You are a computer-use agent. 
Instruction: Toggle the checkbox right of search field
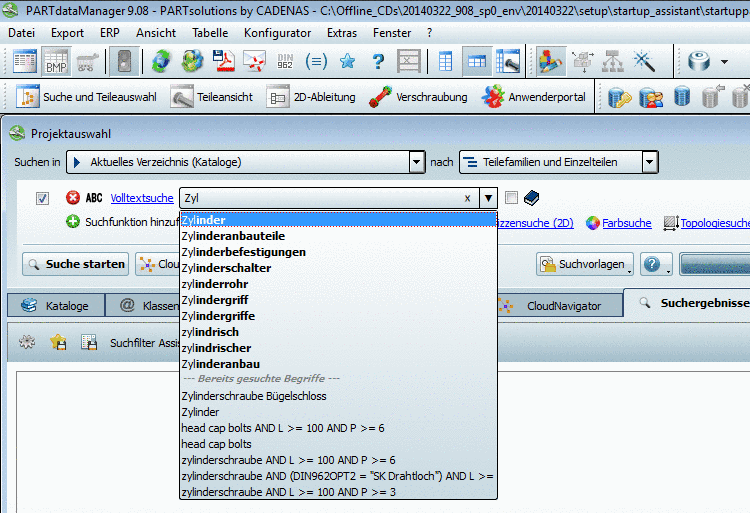click(x=511, y=197)
